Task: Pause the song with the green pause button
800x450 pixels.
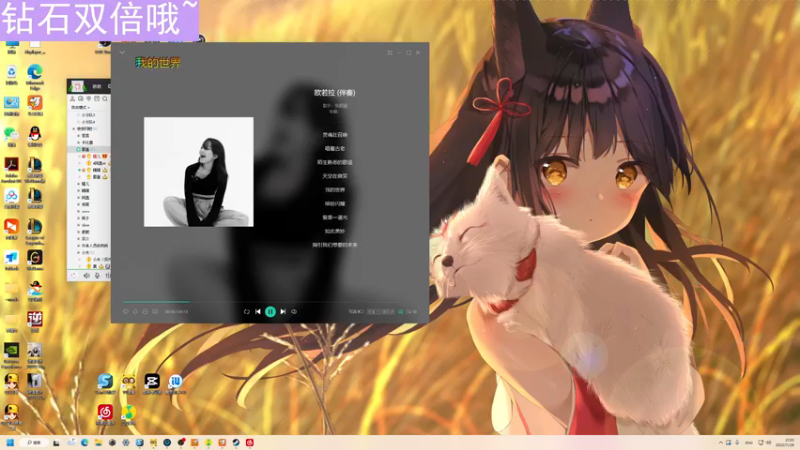Action: (x=270, y=311)
